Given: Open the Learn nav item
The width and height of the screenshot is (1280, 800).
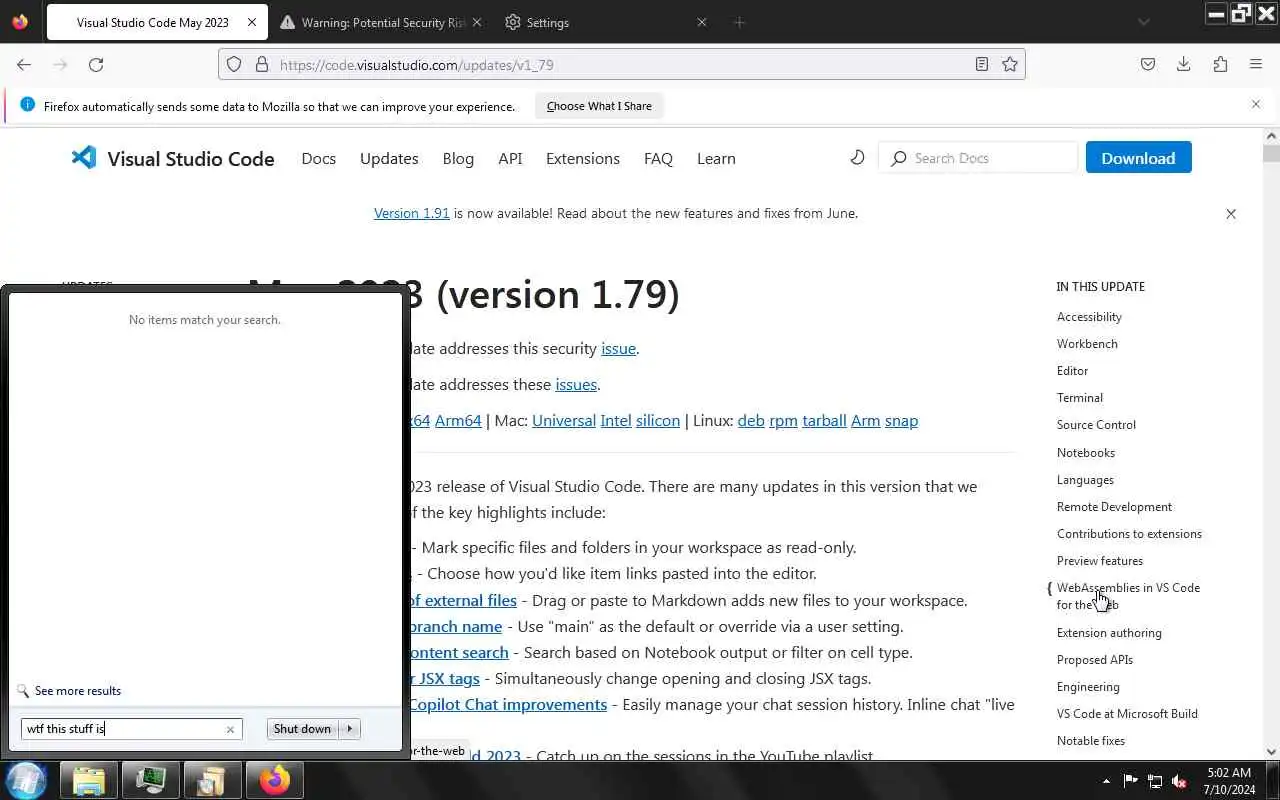Looking at the screenshot, I should point(716,158).
